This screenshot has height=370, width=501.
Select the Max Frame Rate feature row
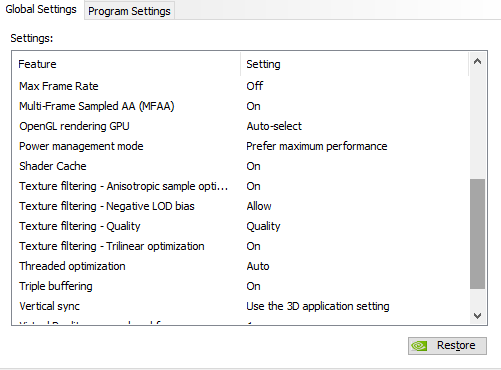pos(240,86)
